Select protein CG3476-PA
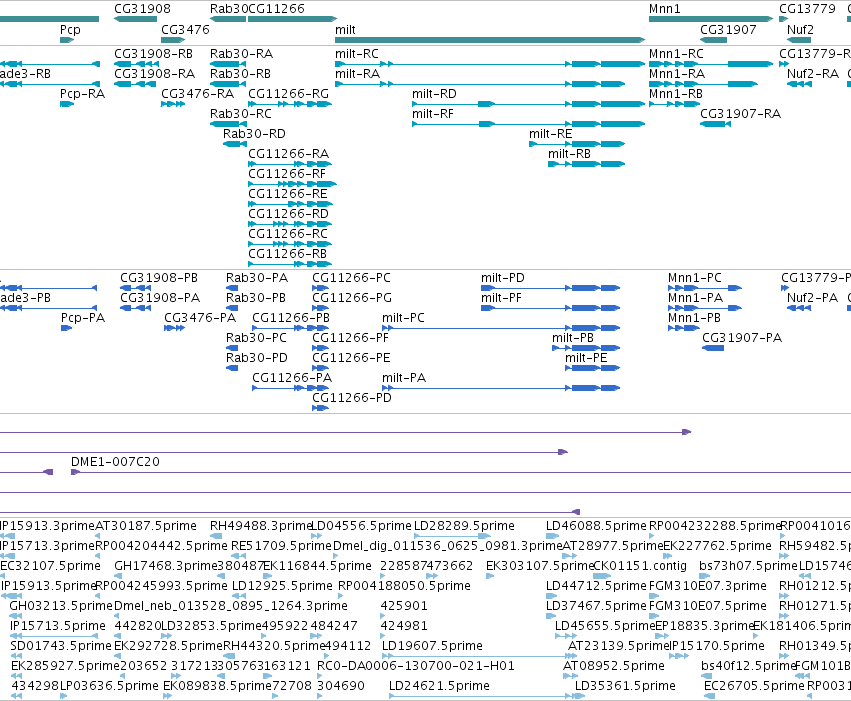Viewport: 851px width, 701px height. pyautogui.click(x=200, y=318)
